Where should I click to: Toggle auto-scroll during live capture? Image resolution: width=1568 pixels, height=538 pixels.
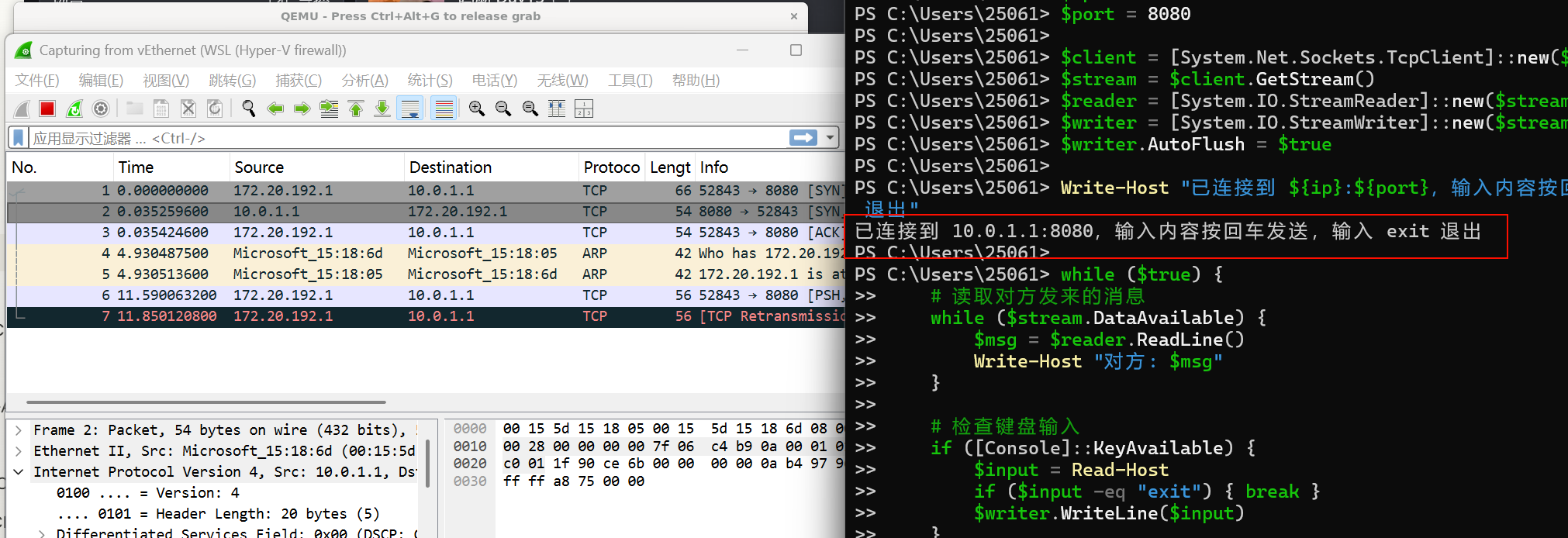click(409, 109)
